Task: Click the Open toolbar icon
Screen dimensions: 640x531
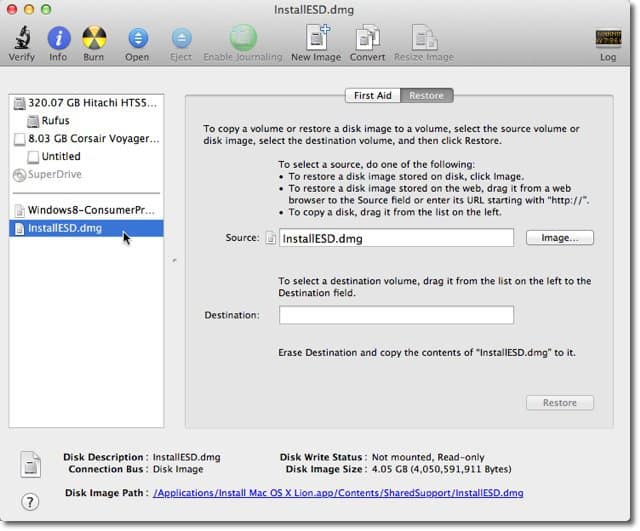Action: pos(138,38)
